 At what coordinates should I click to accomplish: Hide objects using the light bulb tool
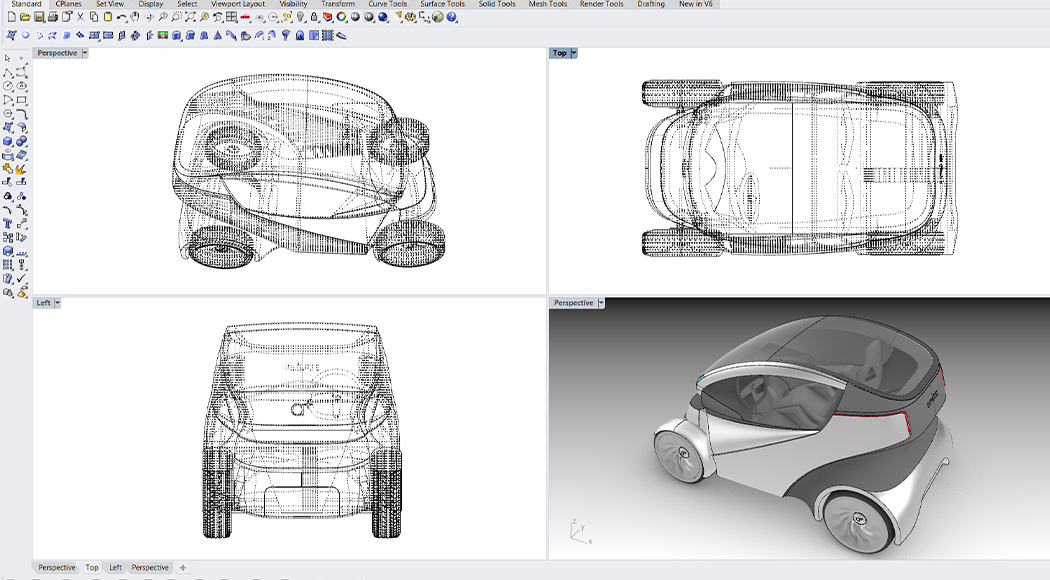[x=300, y=18]
